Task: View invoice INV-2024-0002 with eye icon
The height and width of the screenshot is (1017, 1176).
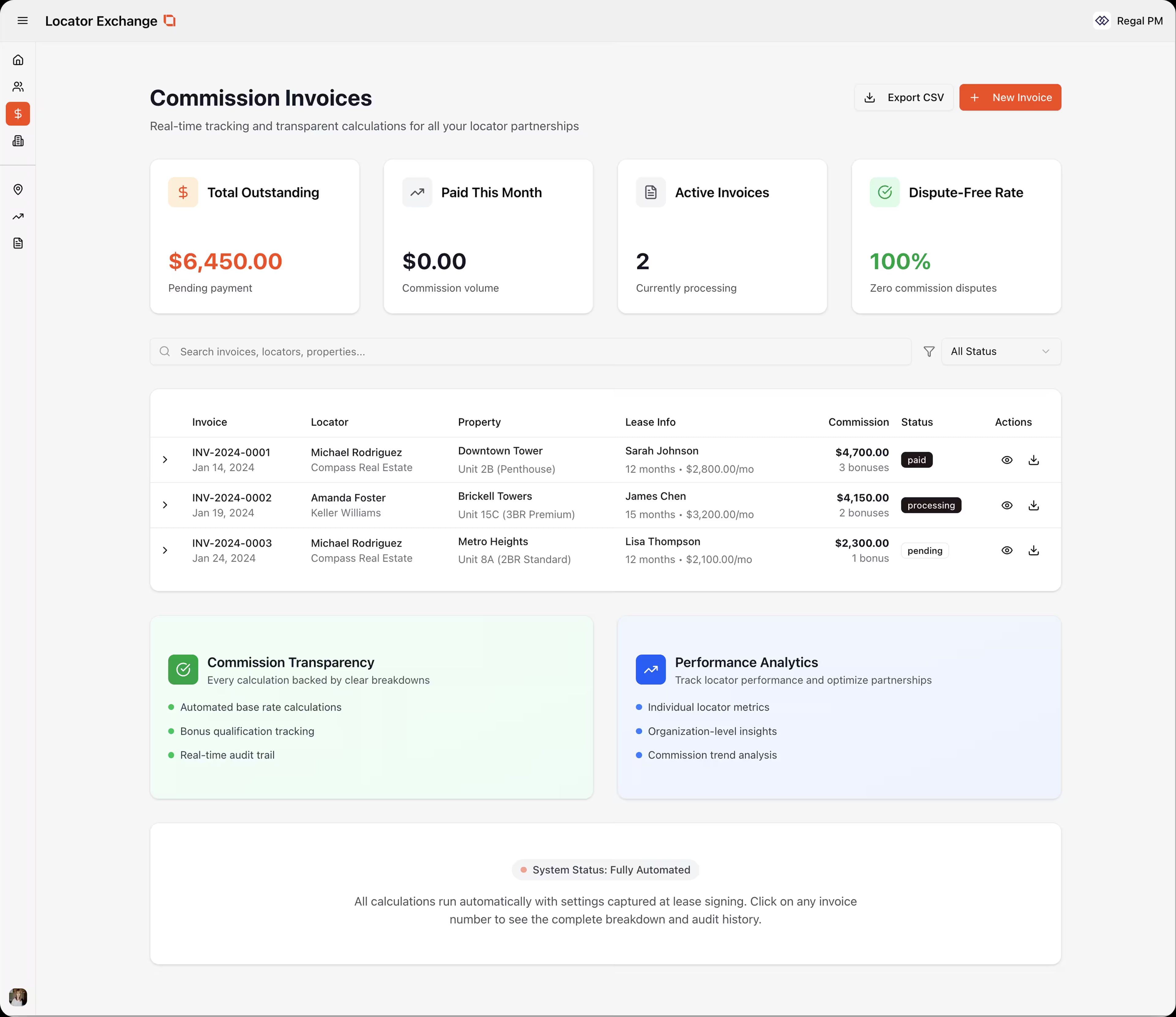Action: (x=1007, y=505)
